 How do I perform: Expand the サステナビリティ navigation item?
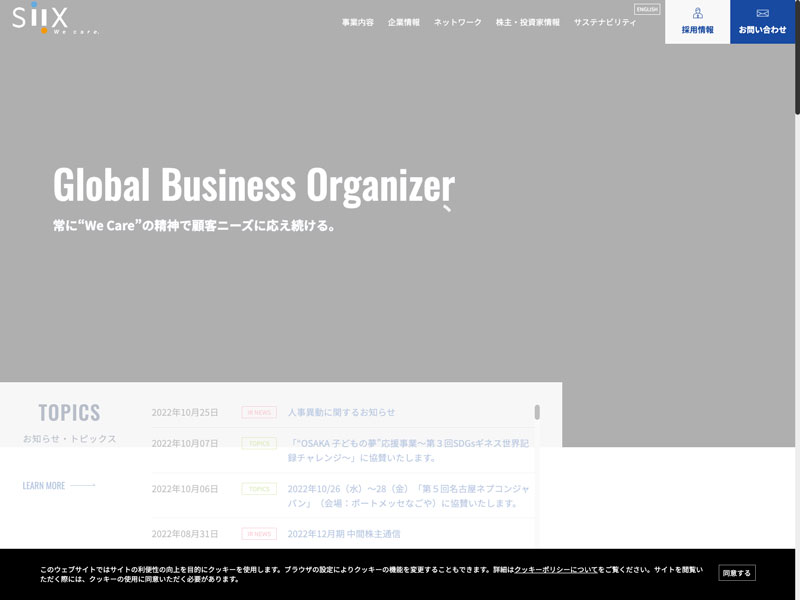point(604,22)
